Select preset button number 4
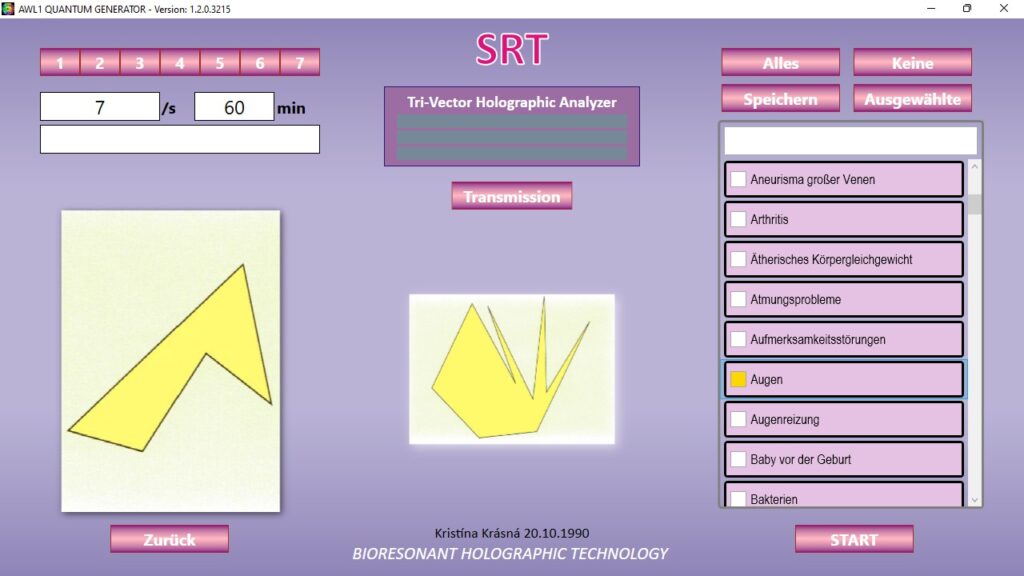The width and height of the screenshot is (1024, 576). pos(180,63)
